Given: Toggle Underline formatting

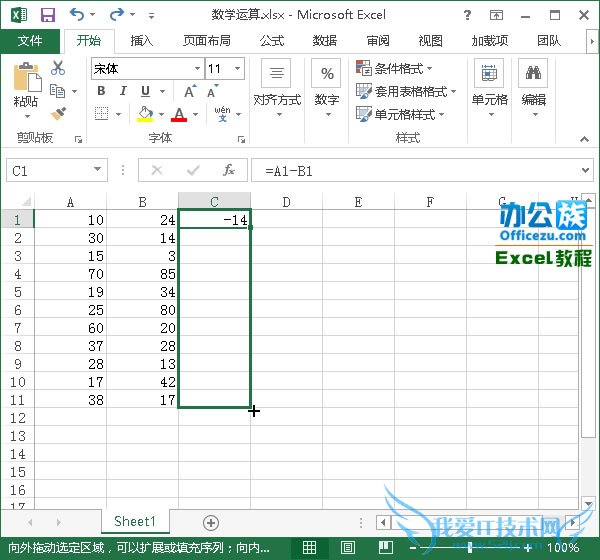Looking at the screenshot, I should tap(143, 91).
